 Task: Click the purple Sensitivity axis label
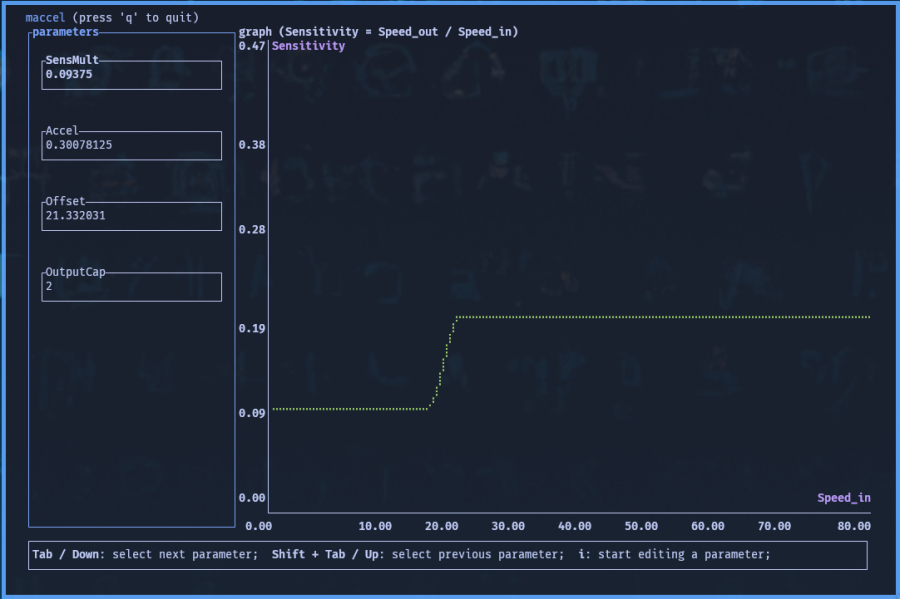(x=308, y=46)
